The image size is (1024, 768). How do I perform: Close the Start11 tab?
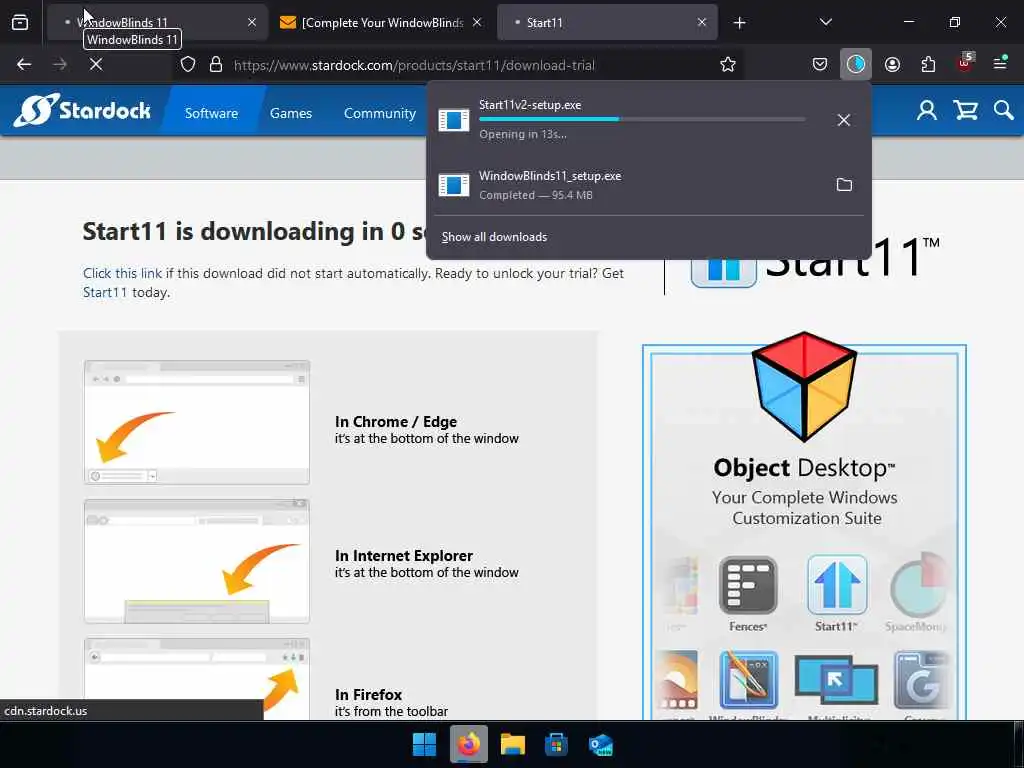pyautogui.click(x=702, y=22)
